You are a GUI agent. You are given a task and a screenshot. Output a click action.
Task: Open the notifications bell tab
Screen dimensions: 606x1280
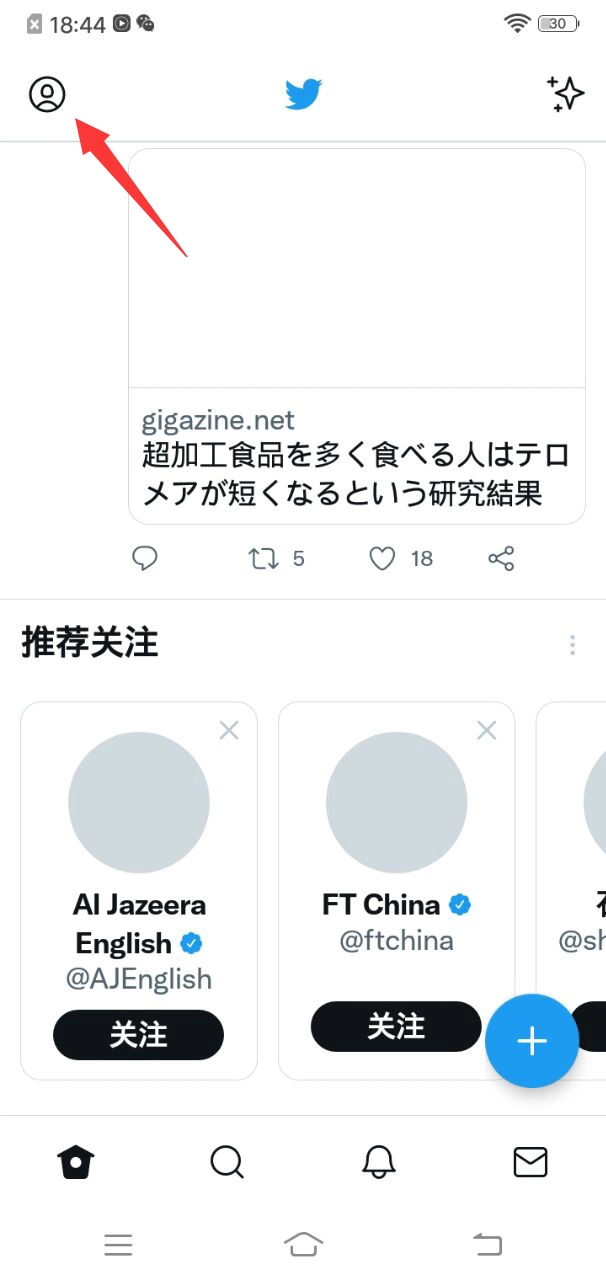(378, 1162)
